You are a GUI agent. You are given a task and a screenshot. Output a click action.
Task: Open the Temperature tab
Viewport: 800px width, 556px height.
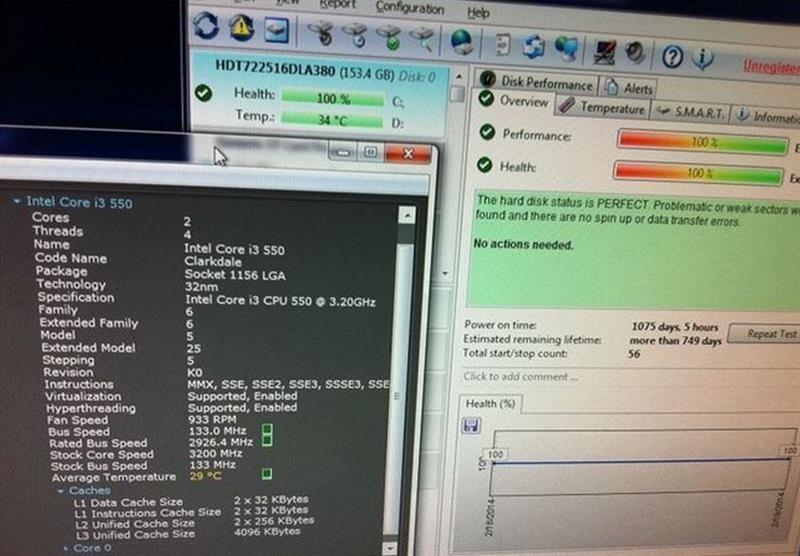pyautogui.click(x=602, y=107)
